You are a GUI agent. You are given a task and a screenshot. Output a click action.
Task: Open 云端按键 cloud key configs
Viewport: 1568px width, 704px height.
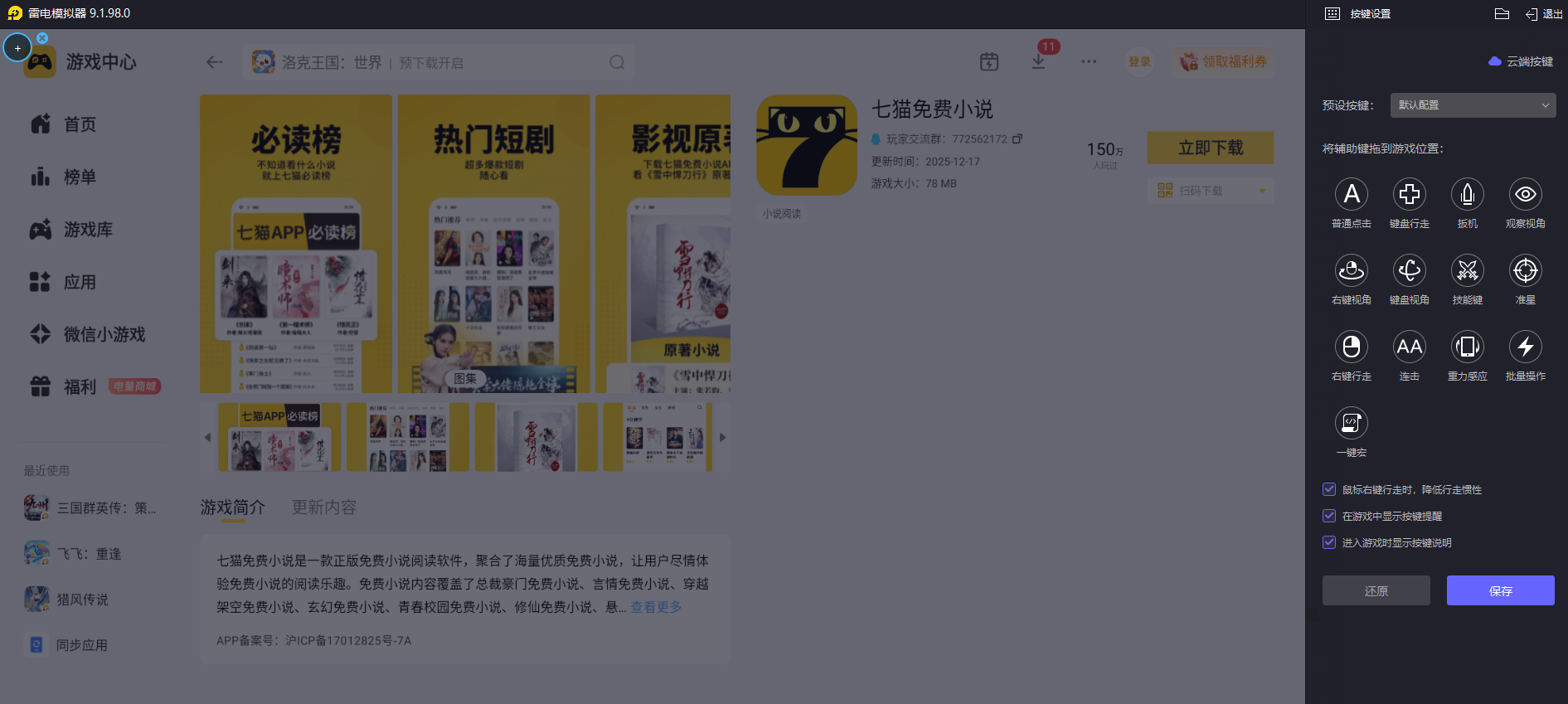pos(1521,61)
